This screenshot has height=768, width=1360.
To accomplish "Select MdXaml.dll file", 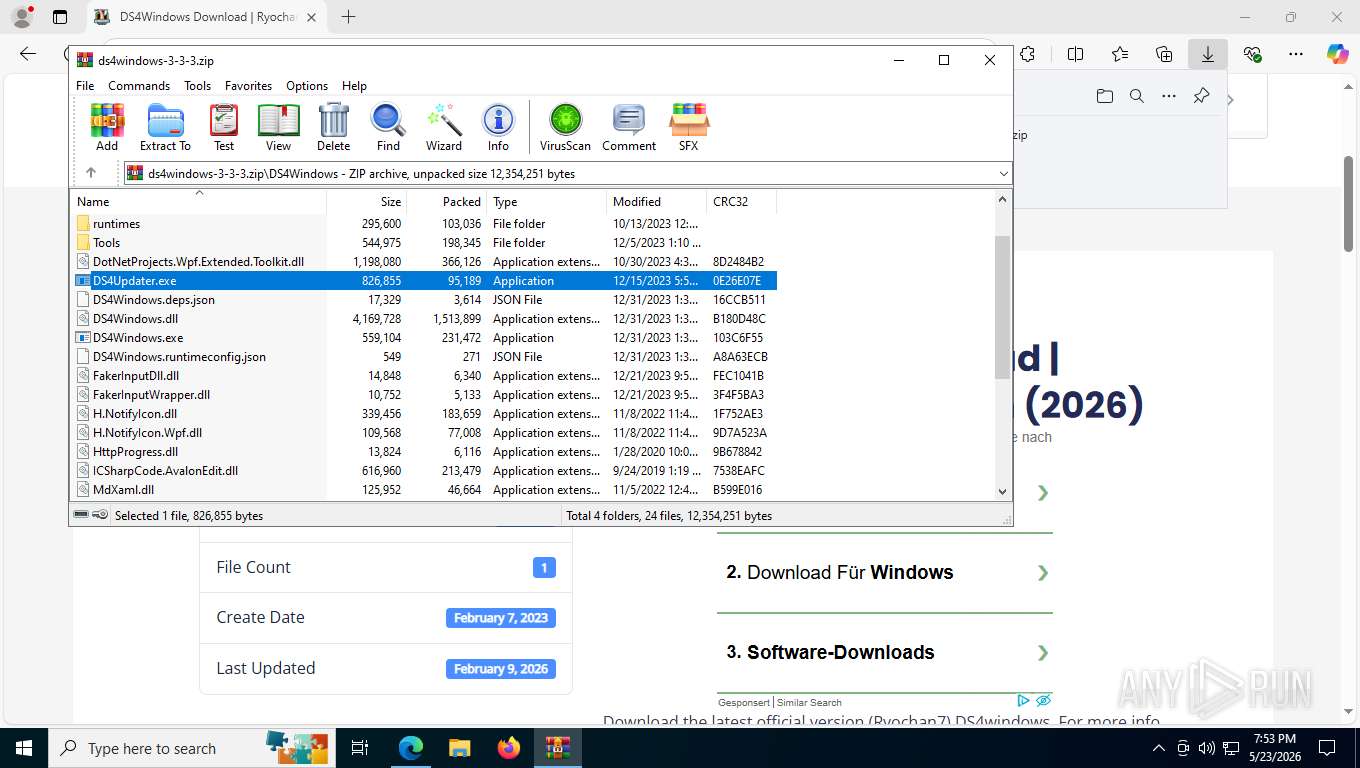I will tap(424, 490).
